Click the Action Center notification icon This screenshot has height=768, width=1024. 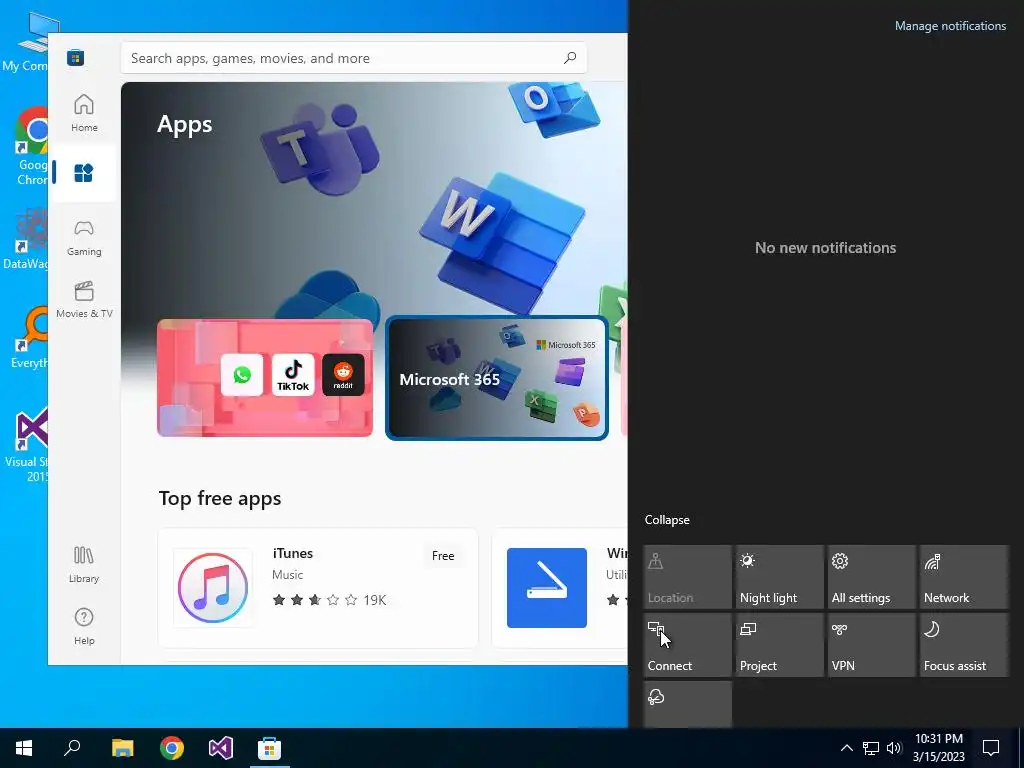(991, 748)
